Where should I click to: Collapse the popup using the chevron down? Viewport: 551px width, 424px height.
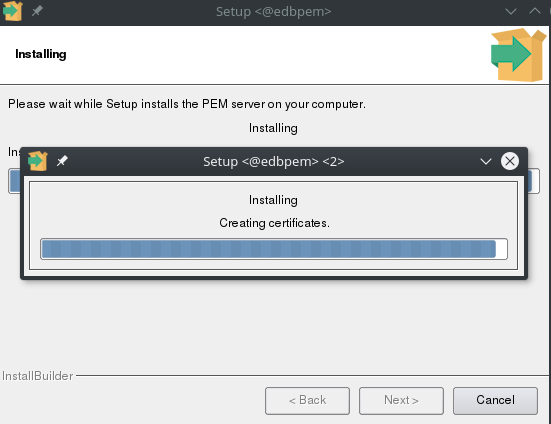point(486,162)
